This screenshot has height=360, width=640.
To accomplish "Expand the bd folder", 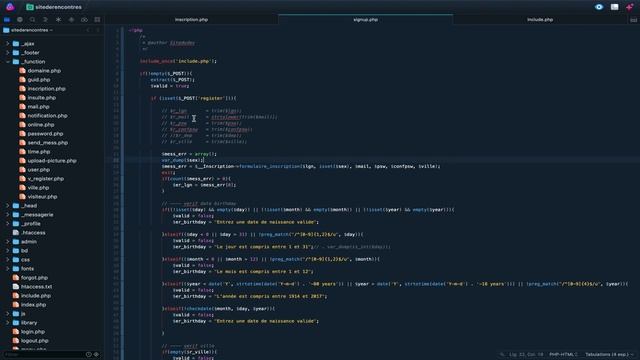I will 7,250.
